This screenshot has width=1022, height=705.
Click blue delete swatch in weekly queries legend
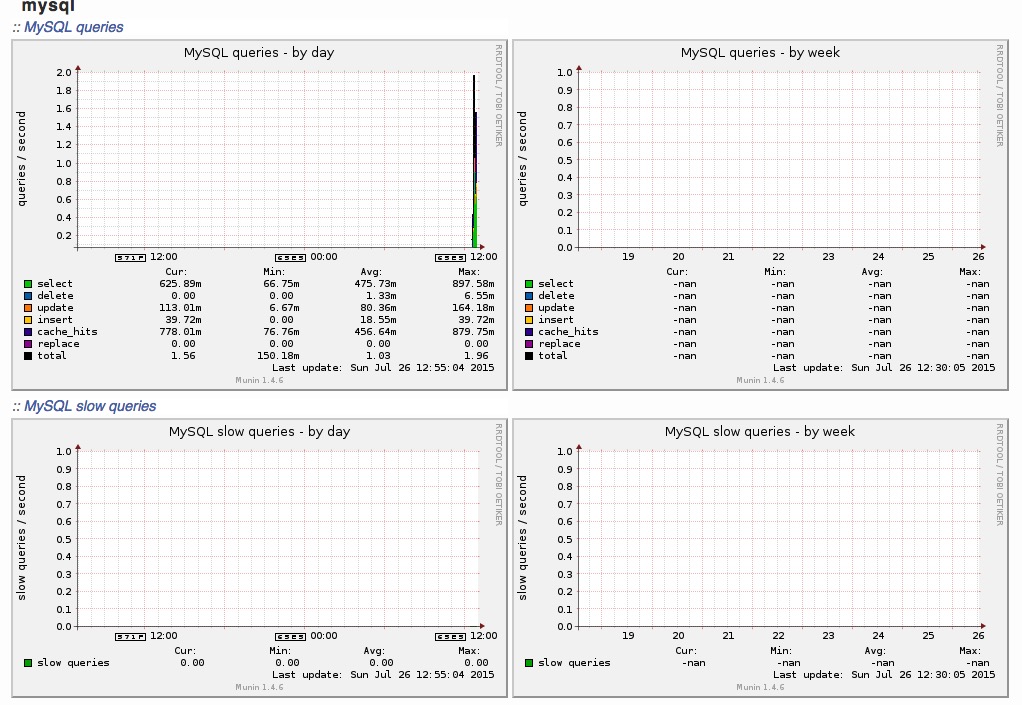click(529, 296)
